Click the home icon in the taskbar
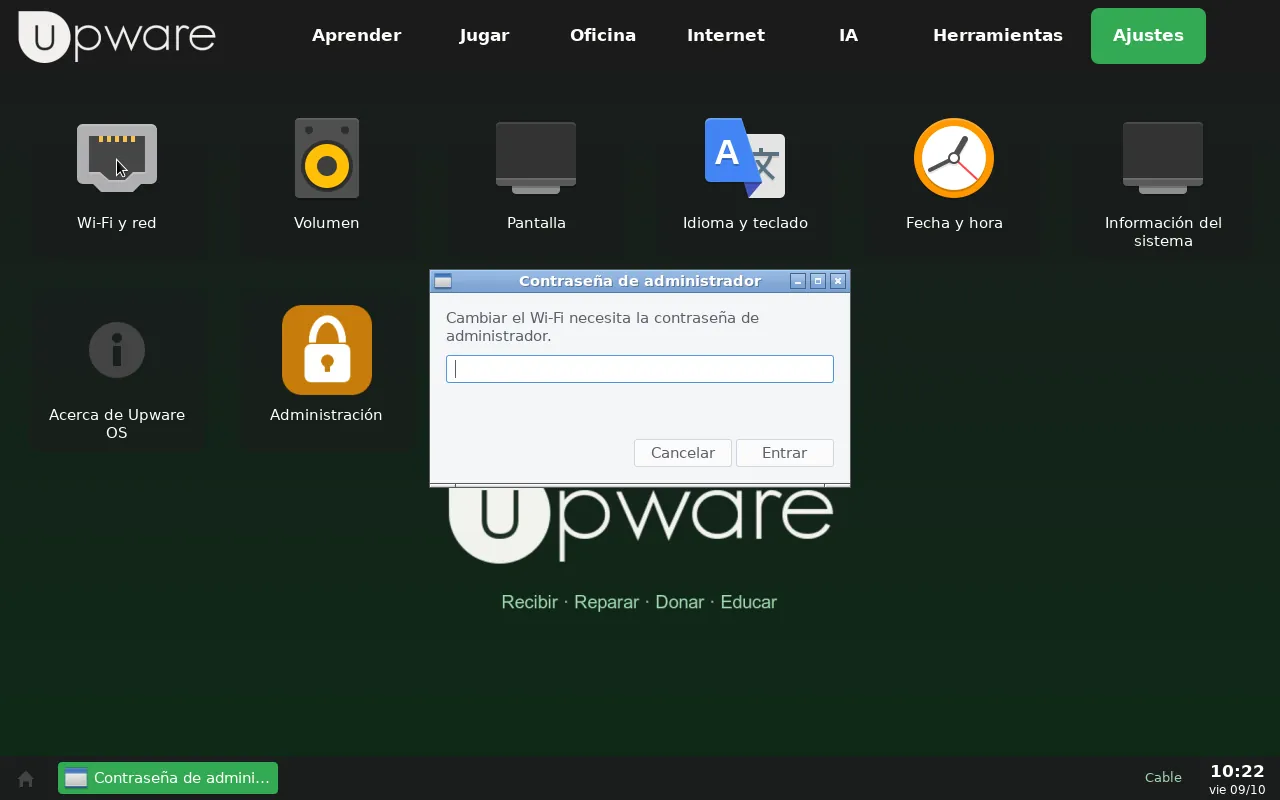 (26, 778)
